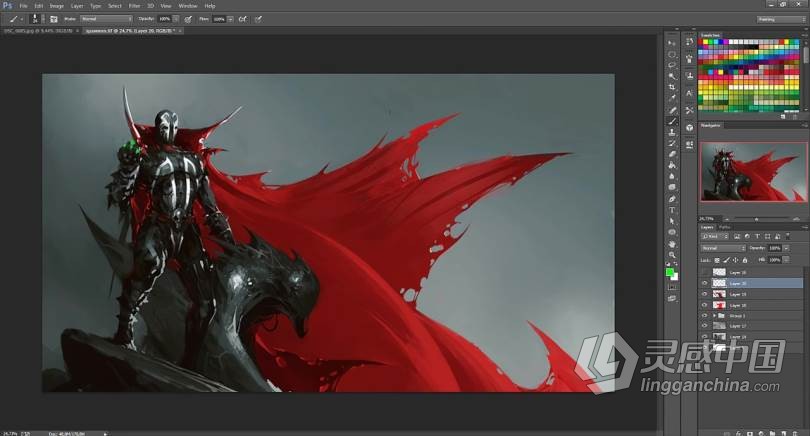This screenshot has height=436, width=810.
Task: Open the Tool Preset picker arrow
Action: point(22,19)
